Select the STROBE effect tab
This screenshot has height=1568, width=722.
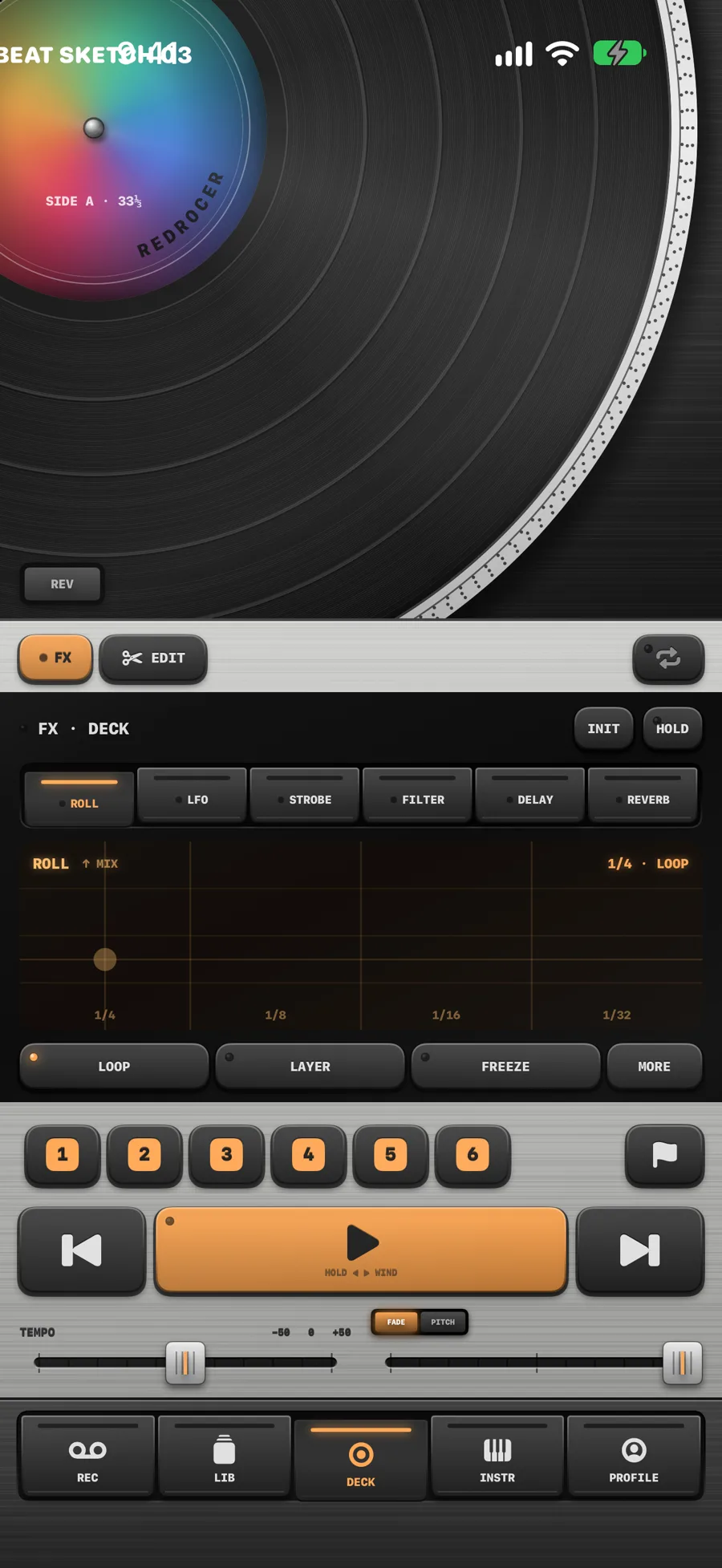coord(305,795)
